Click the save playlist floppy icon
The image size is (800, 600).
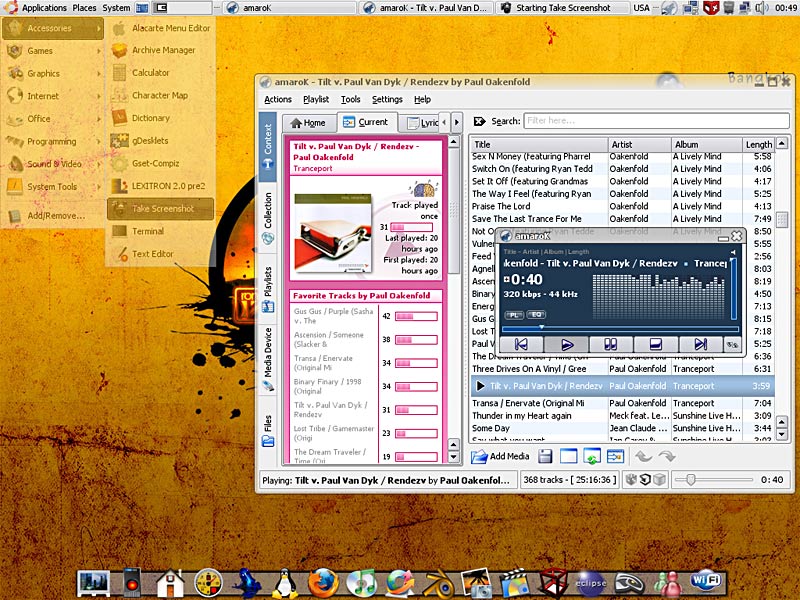(545, 456)
